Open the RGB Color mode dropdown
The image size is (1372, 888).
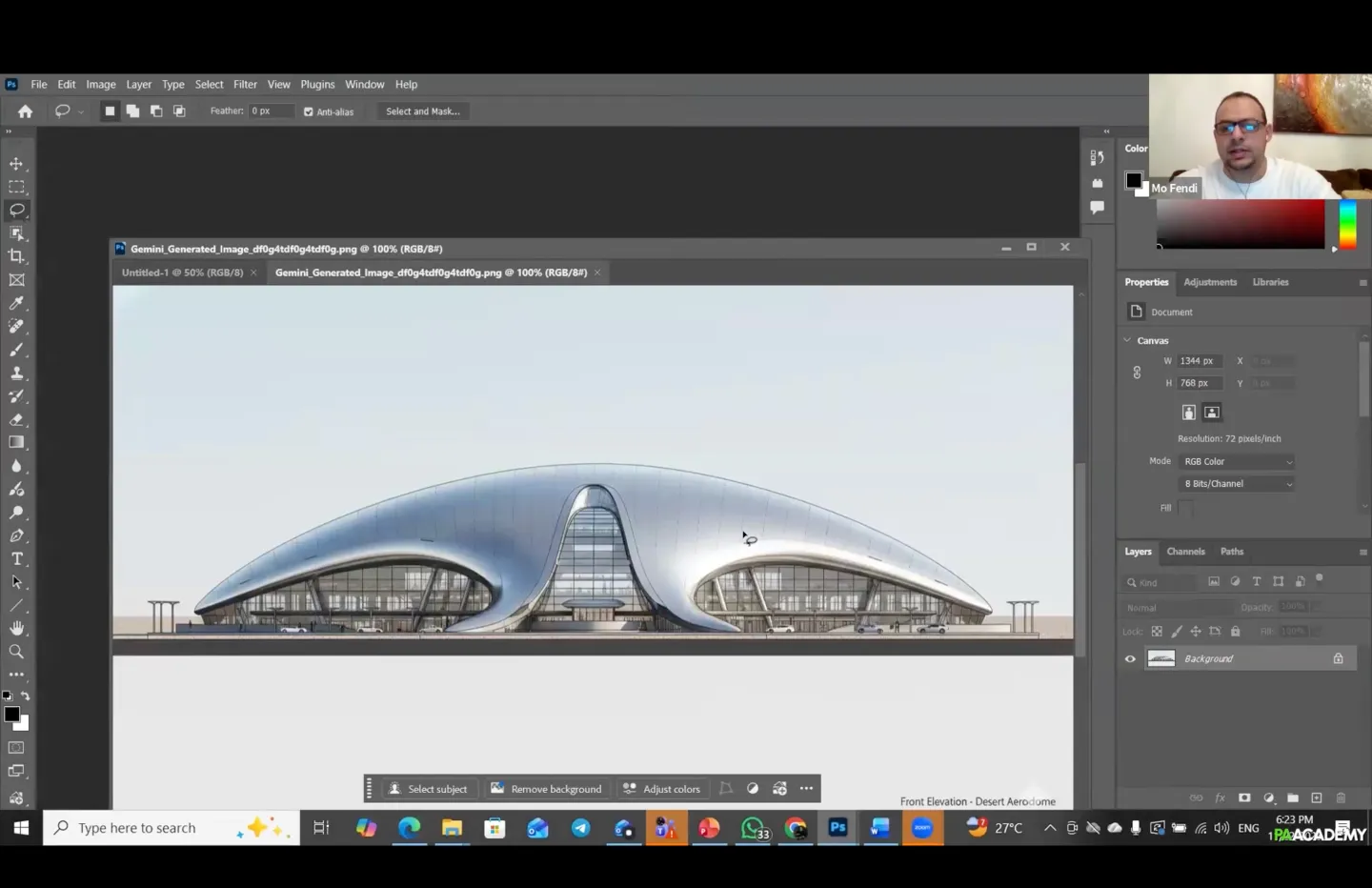(x=1238, y=461)
